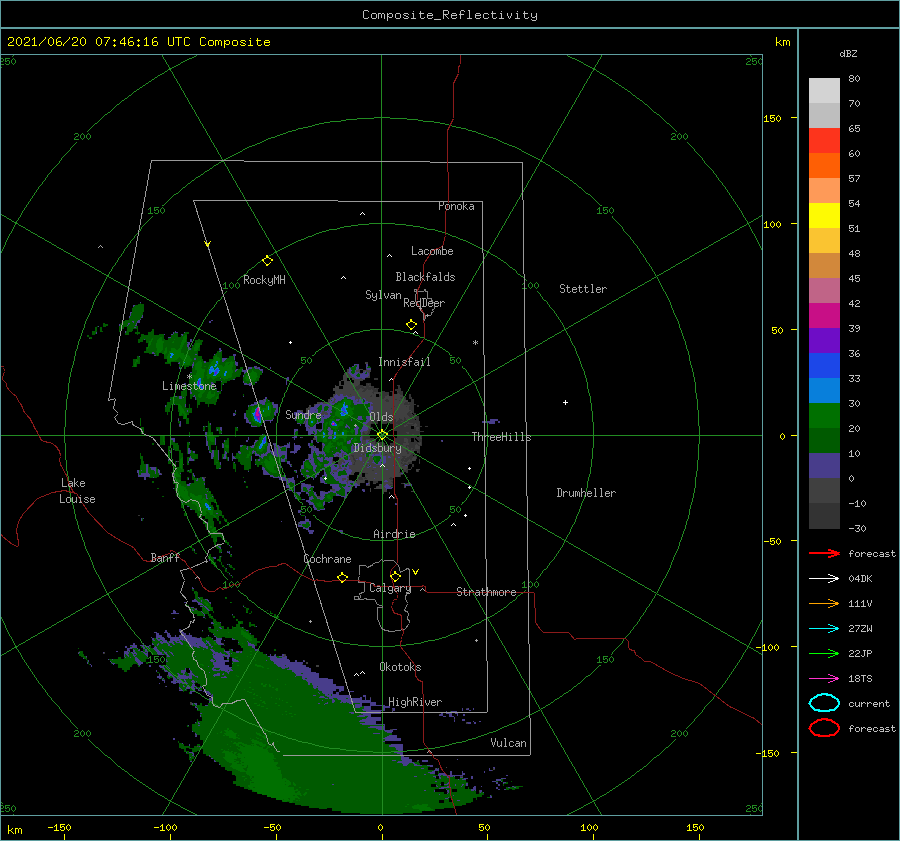This screenshot has height=841, width=900.
Task: Click the RockyMH label
Action: [264, 280]
